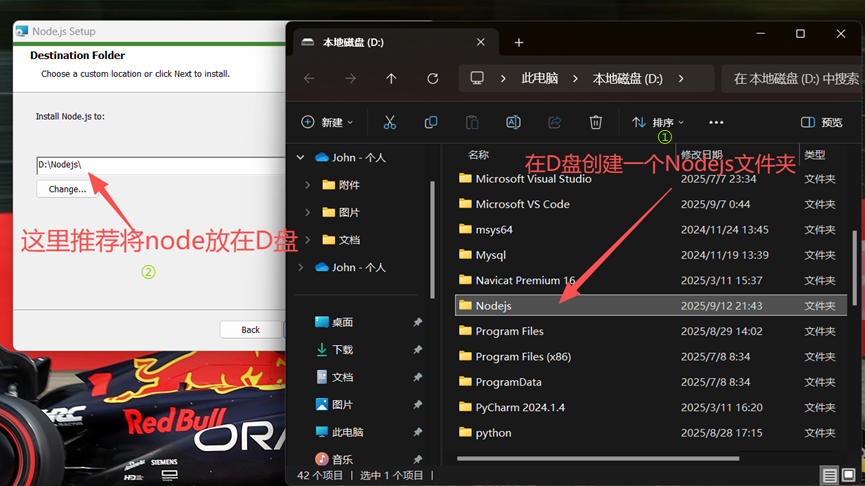Viewport: 865px width, 486px height.
Task: Click the Rename icon in Explorer toolbar
Action: coord(513,122)
